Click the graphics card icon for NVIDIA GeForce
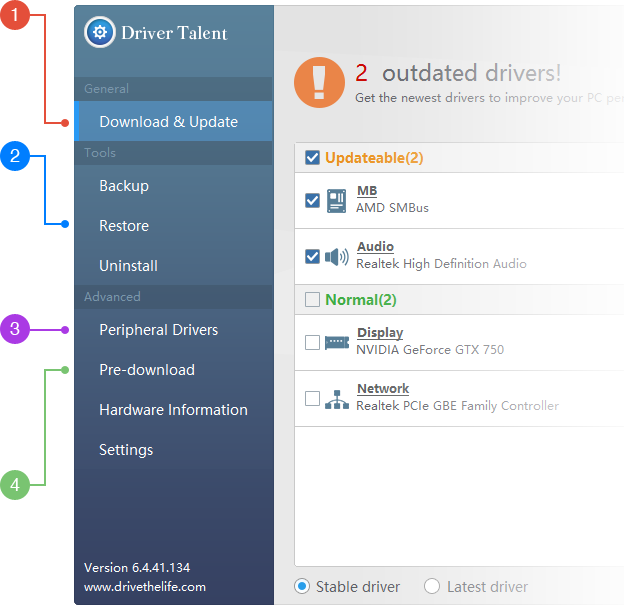The height and width of the screenshot is (605, 624). pyautogui.click(x=337, y=342)
